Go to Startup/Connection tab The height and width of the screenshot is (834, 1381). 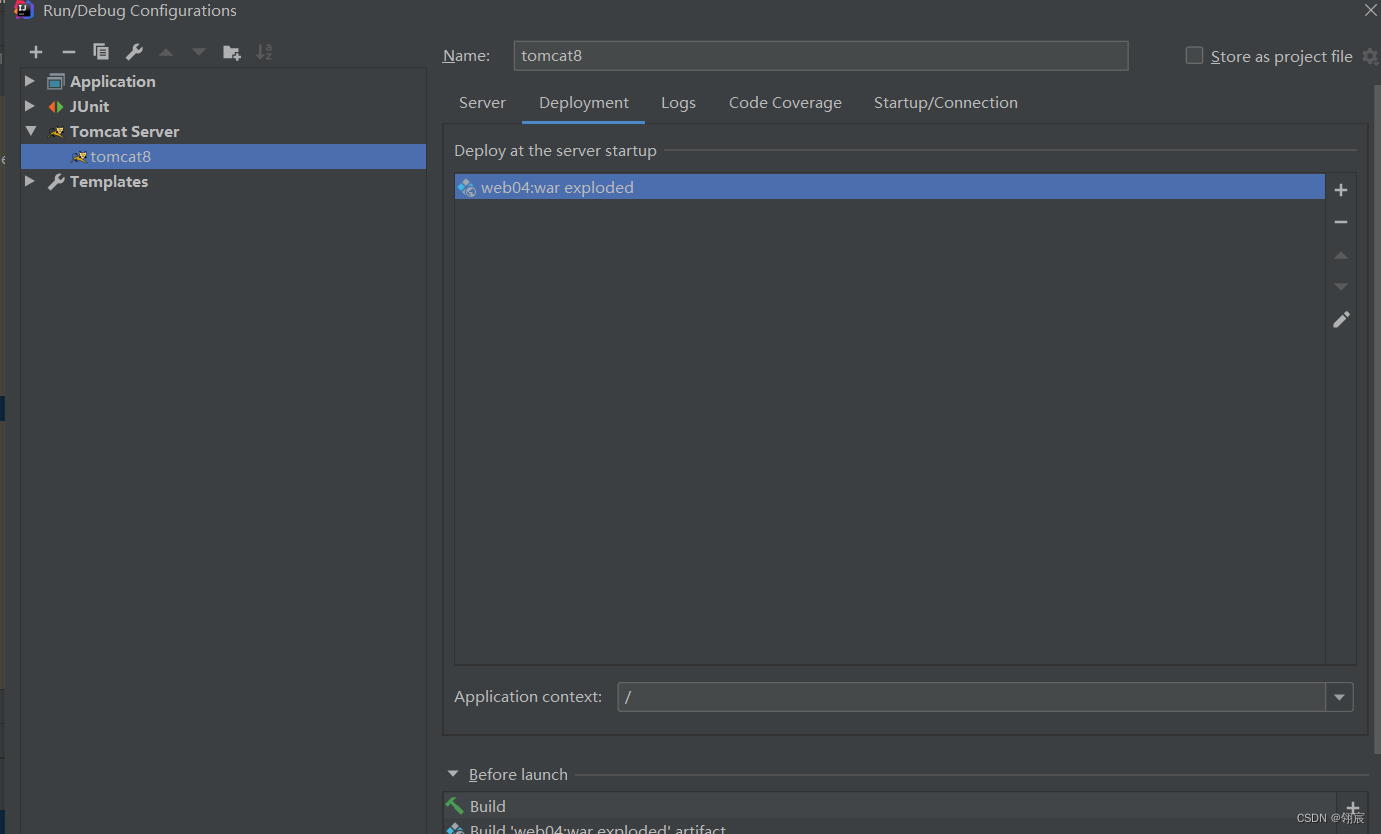(x=946, y=103)
